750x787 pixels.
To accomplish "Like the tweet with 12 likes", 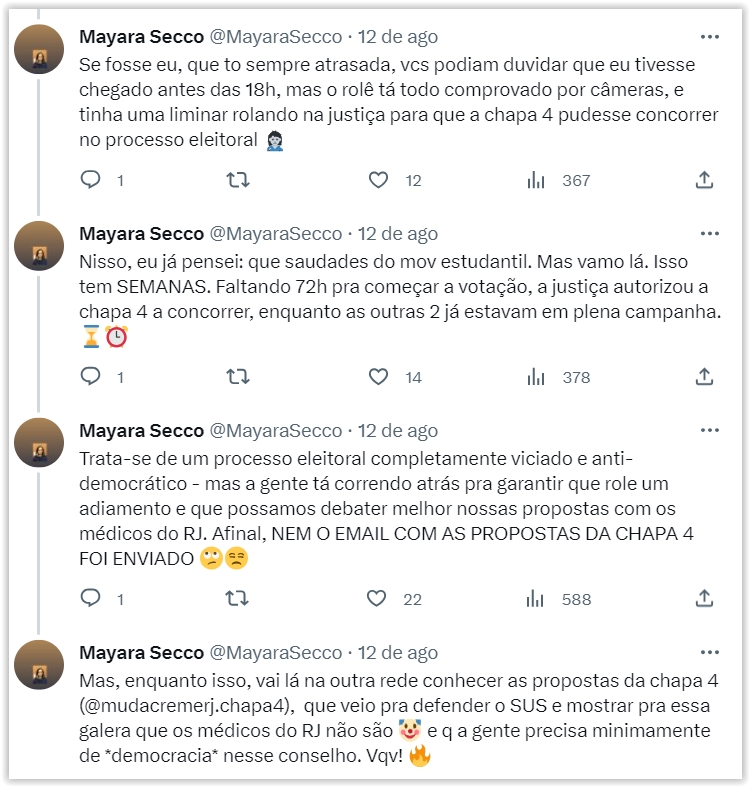I will [378, 180].
